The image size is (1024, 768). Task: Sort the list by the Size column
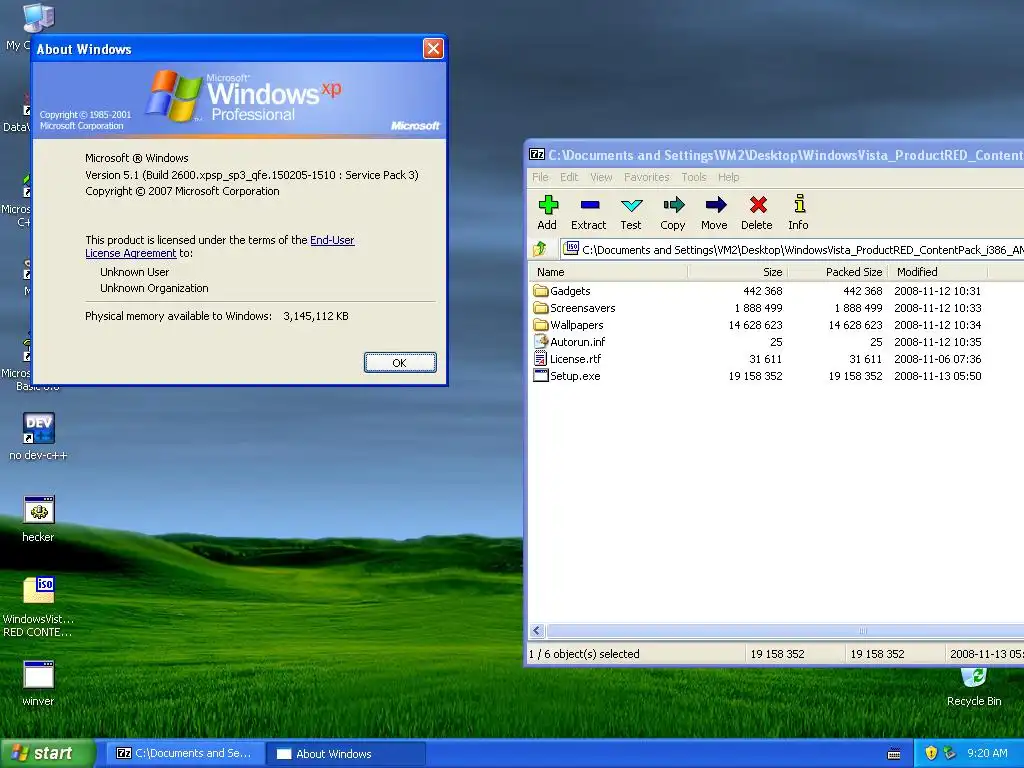tap(738, 272)
